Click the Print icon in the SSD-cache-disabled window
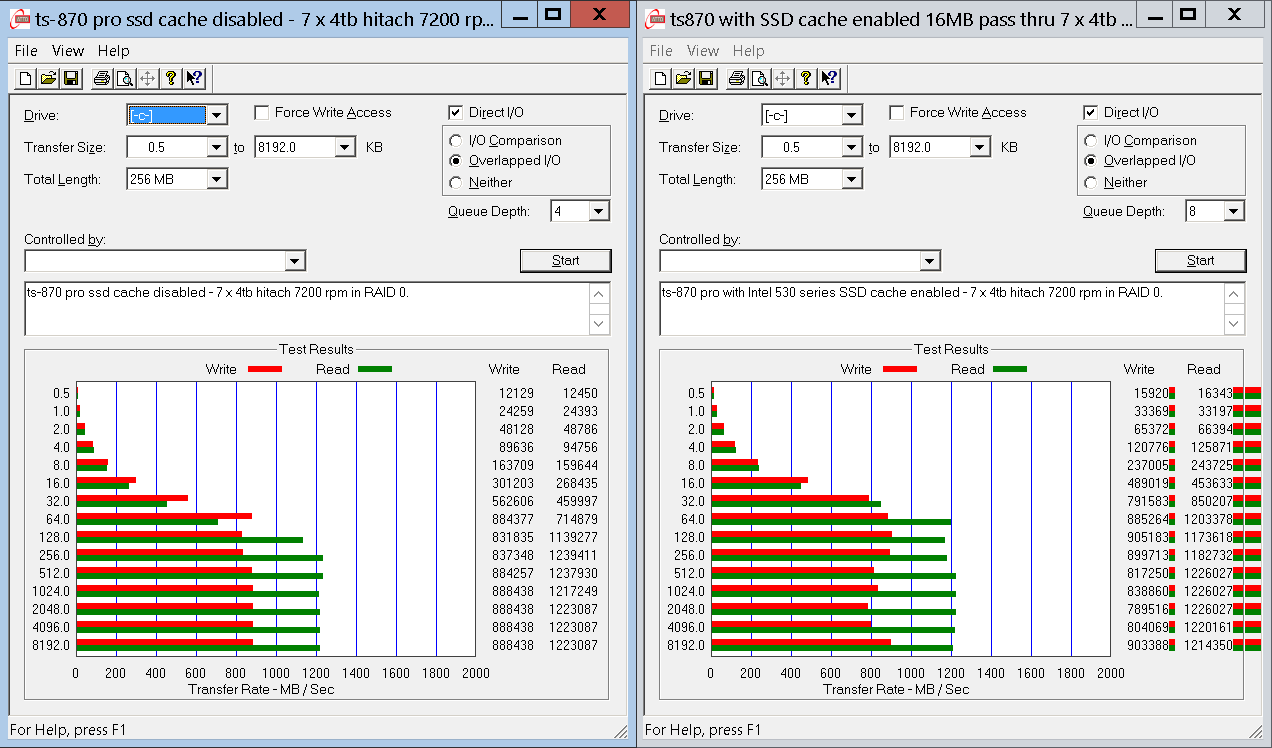 (x=102, y=79)
